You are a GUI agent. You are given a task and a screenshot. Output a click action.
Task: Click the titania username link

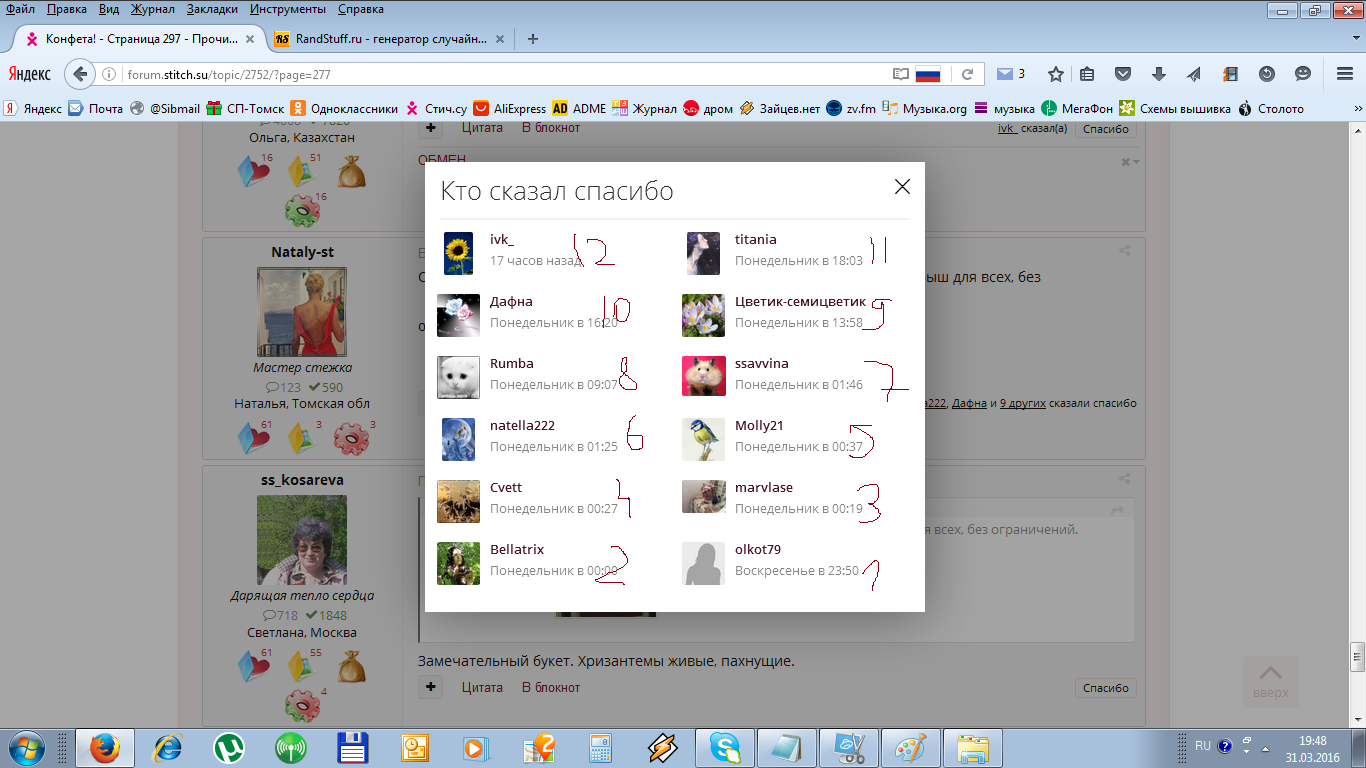coord(755,240)
